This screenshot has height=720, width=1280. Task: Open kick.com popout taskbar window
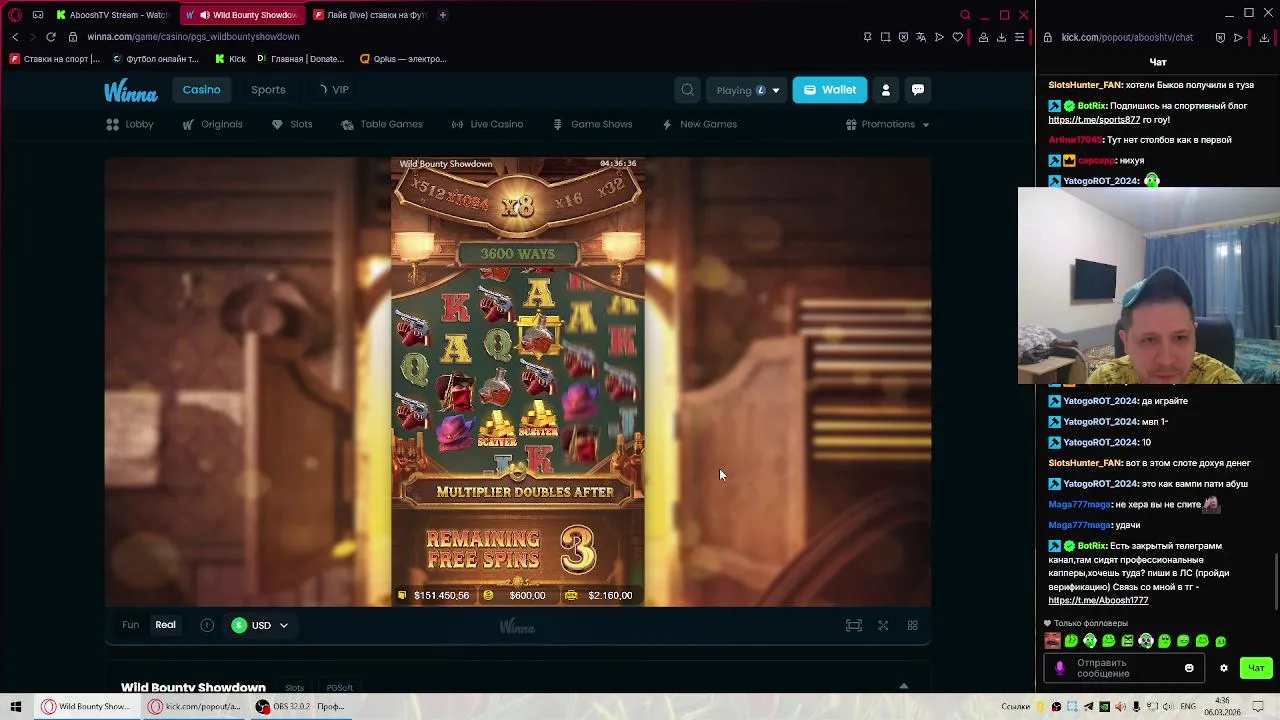click(194, 706)
